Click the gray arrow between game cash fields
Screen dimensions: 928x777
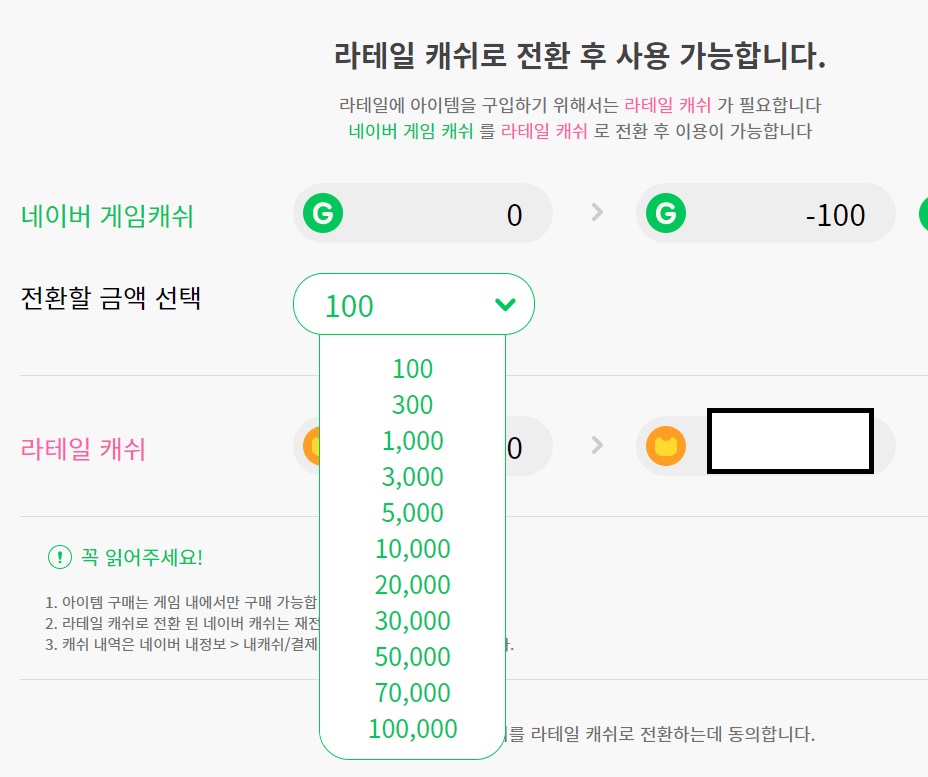[x=597, y=212]
